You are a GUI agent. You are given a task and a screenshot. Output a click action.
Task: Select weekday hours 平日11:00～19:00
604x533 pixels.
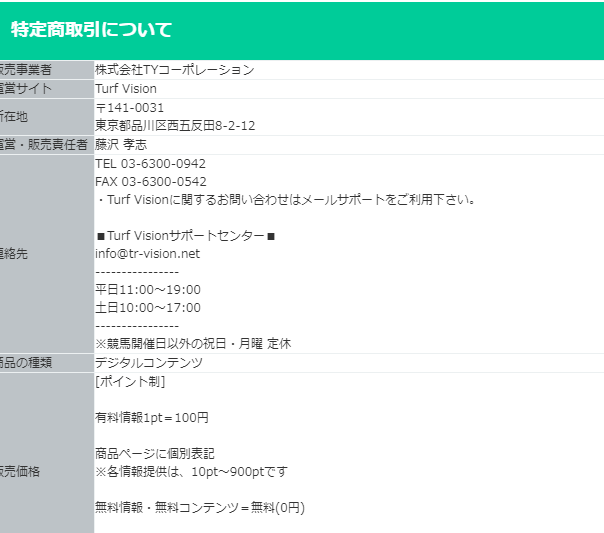pos(148,290)
